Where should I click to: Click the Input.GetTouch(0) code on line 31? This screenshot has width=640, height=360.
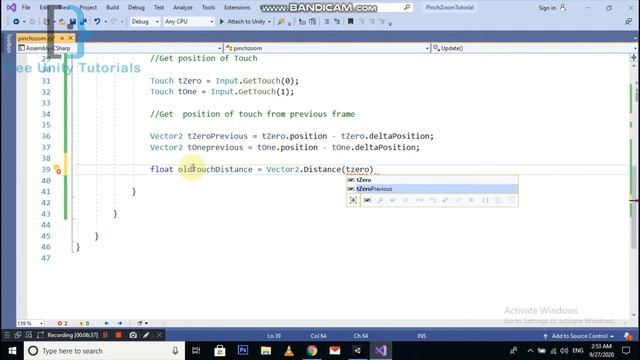(257, 81)
